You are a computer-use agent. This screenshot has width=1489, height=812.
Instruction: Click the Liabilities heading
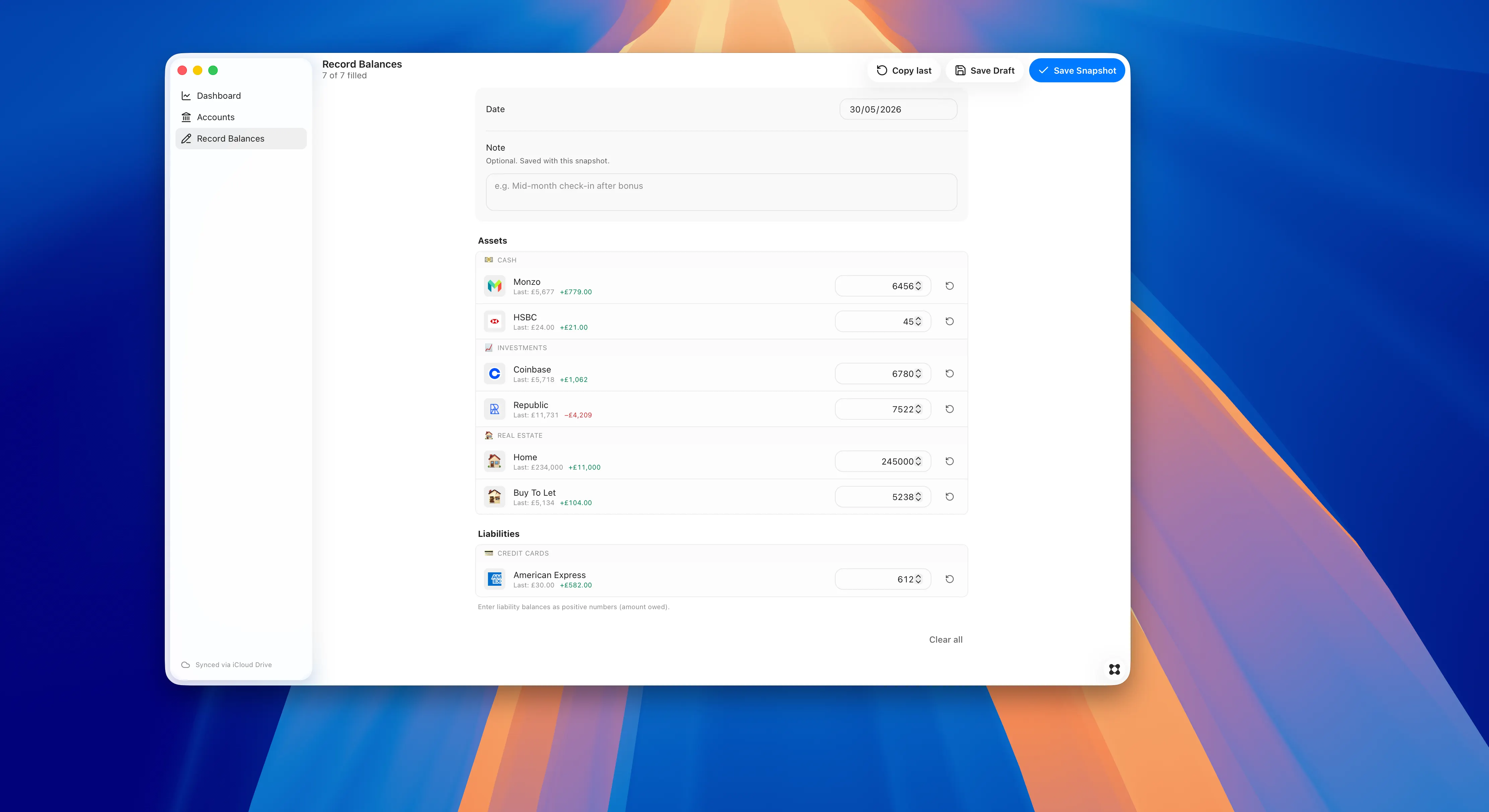(499, 534)
